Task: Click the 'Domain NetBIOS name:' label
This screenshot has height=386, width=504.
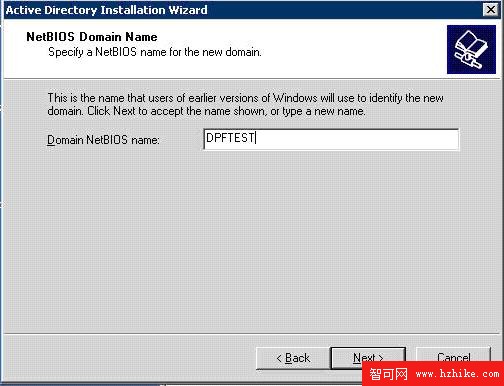Action: pos(103,140)
